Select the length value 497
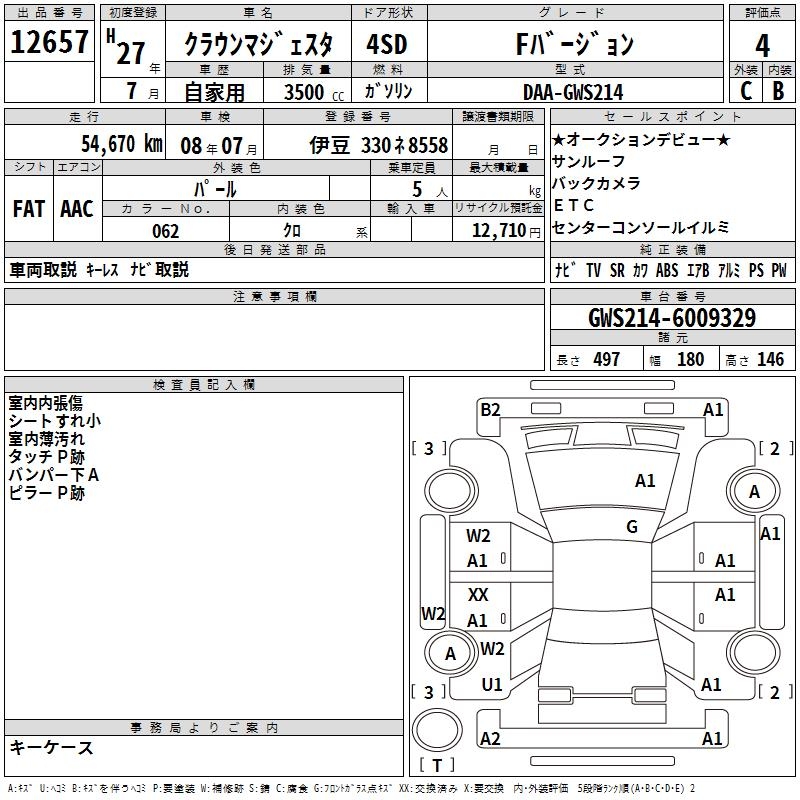The height and width of the screenshot is (800, 800). pyautogui.click(x=606, y=359)
